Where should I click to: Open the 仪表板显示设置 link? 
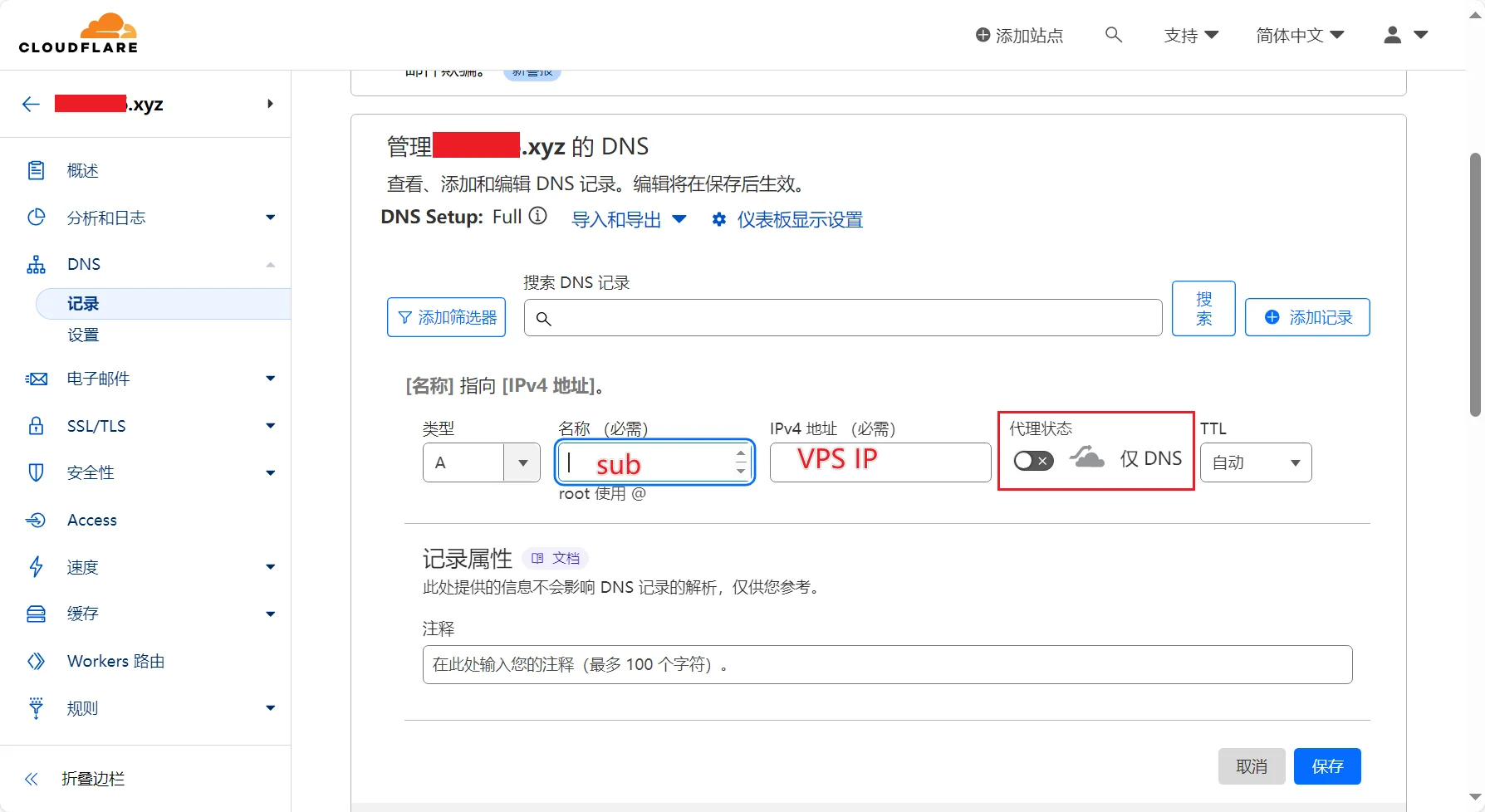click(800, 219)
